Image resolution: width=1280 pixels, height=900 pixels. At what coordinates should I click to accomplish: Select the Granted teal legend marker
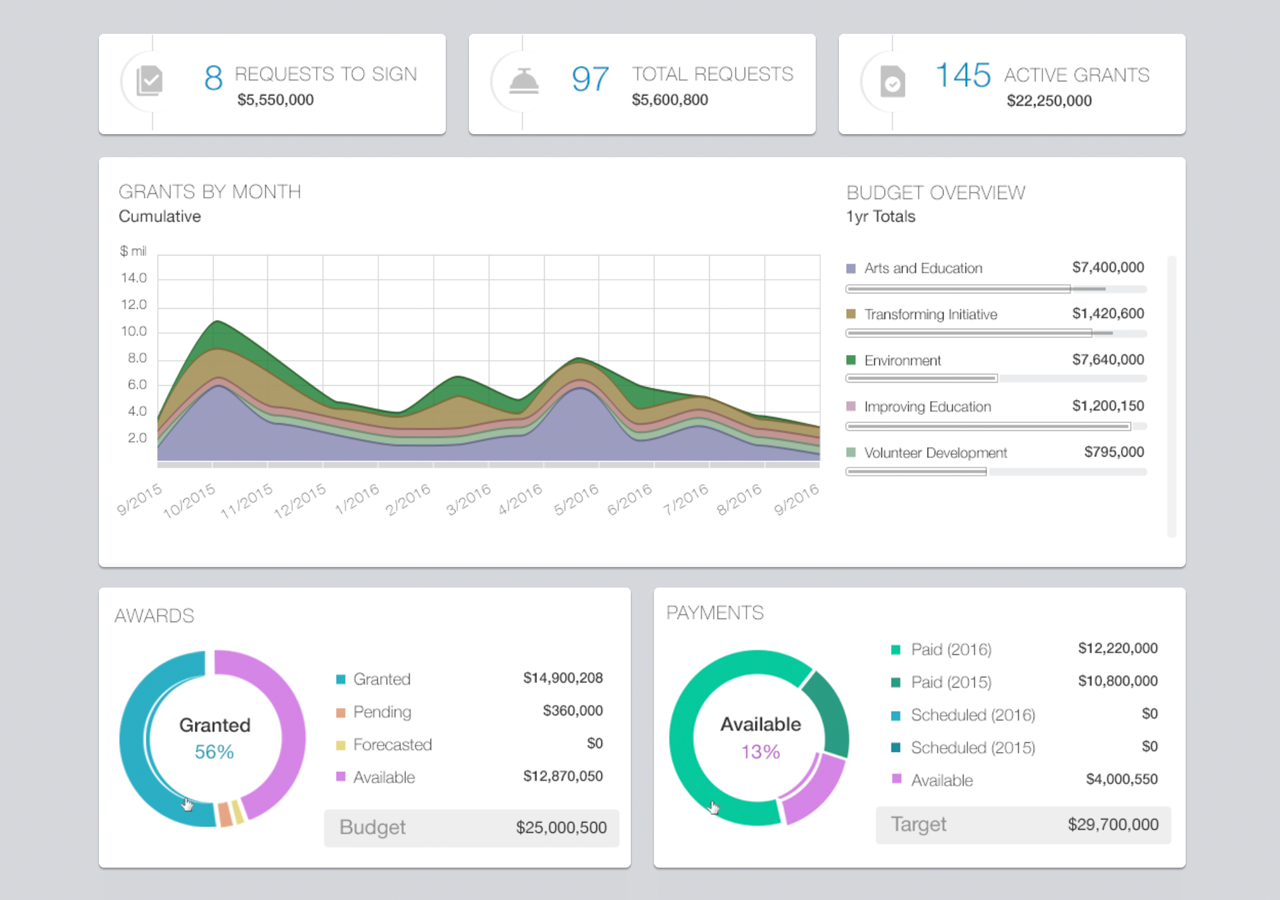[341, 680]
